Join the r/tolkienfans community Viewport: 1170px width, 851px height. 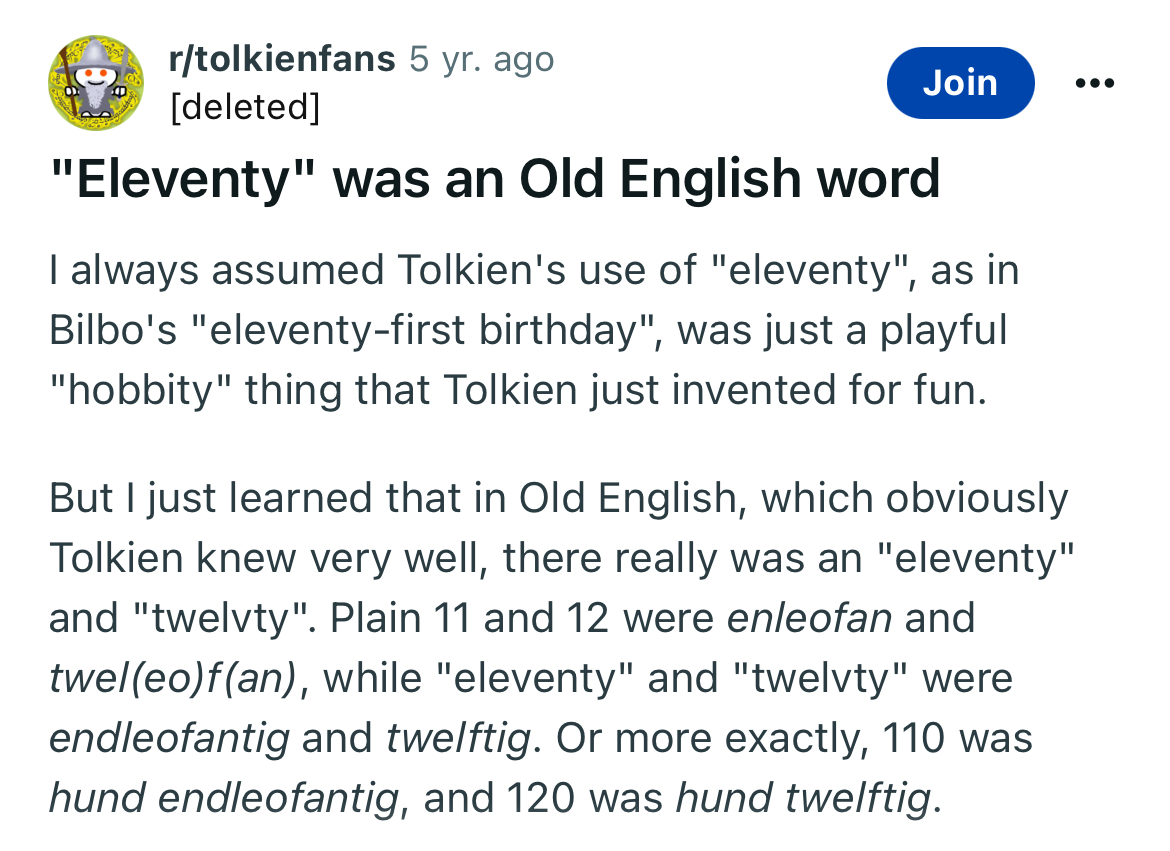[x=960, y=83]
